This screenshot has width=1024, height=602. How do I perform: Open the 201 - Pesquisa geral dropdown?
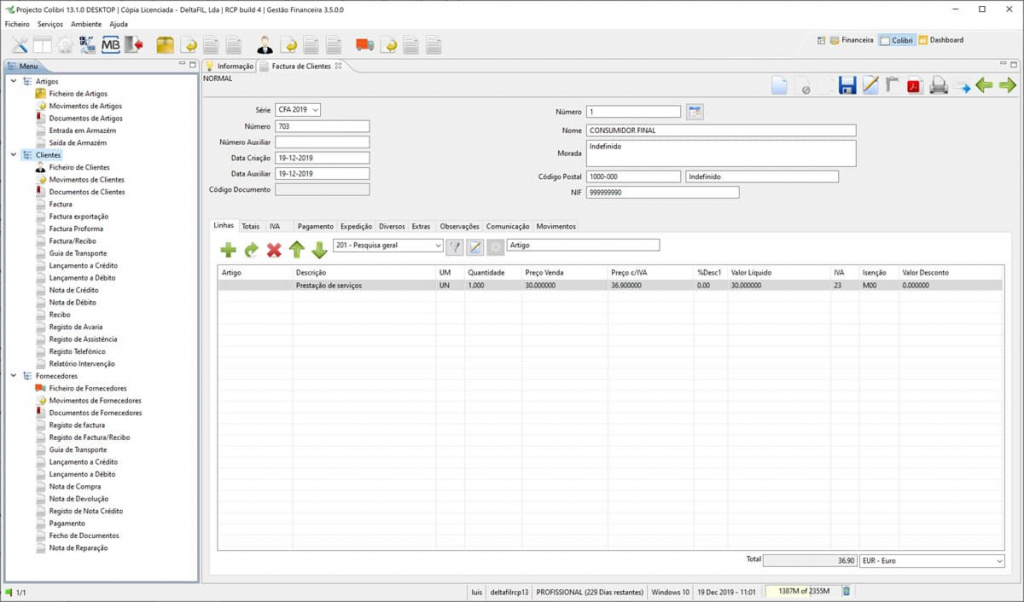[x=388, y=245]
